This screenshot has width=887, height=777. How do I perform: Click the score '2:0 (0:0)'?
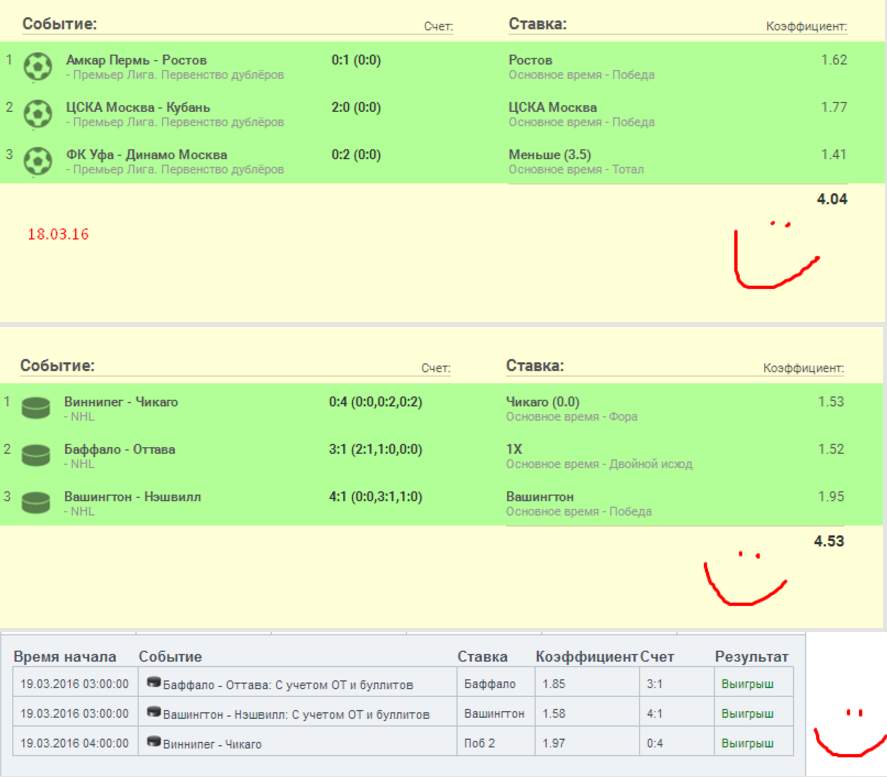pyautogui.click(x=356, y=107)
